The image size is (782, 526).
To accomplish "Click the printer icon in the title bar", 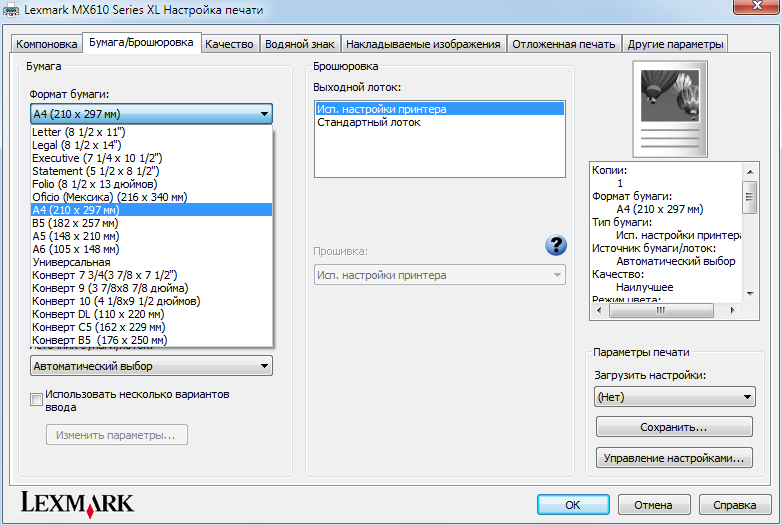I will click(11, 10).
